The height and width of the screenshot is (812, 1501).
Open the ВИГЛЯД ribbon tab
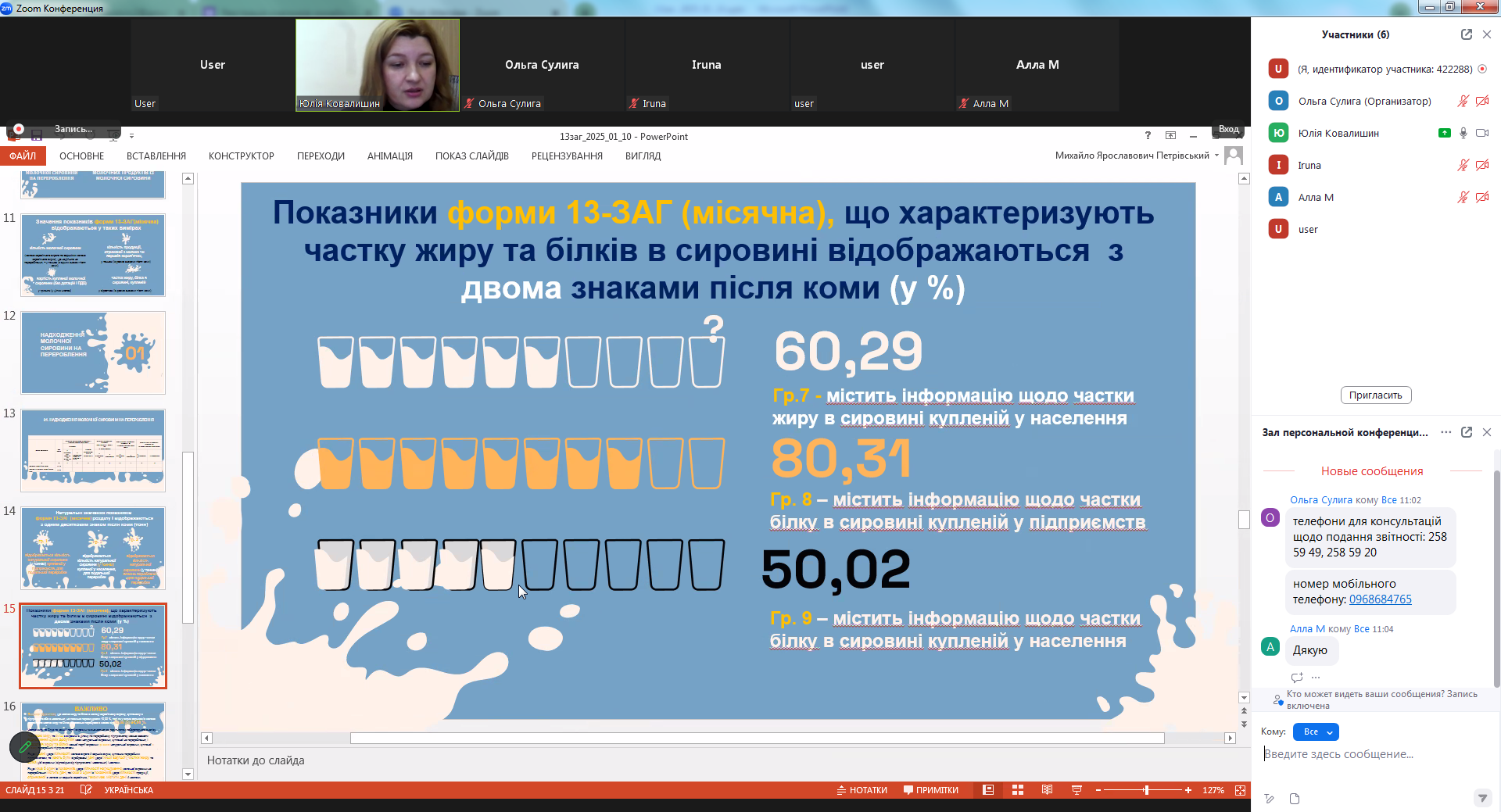[643, 156]
